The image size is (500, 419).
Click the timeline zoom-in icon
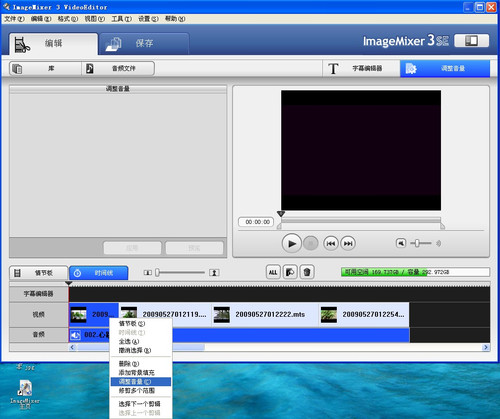[214, 273]
